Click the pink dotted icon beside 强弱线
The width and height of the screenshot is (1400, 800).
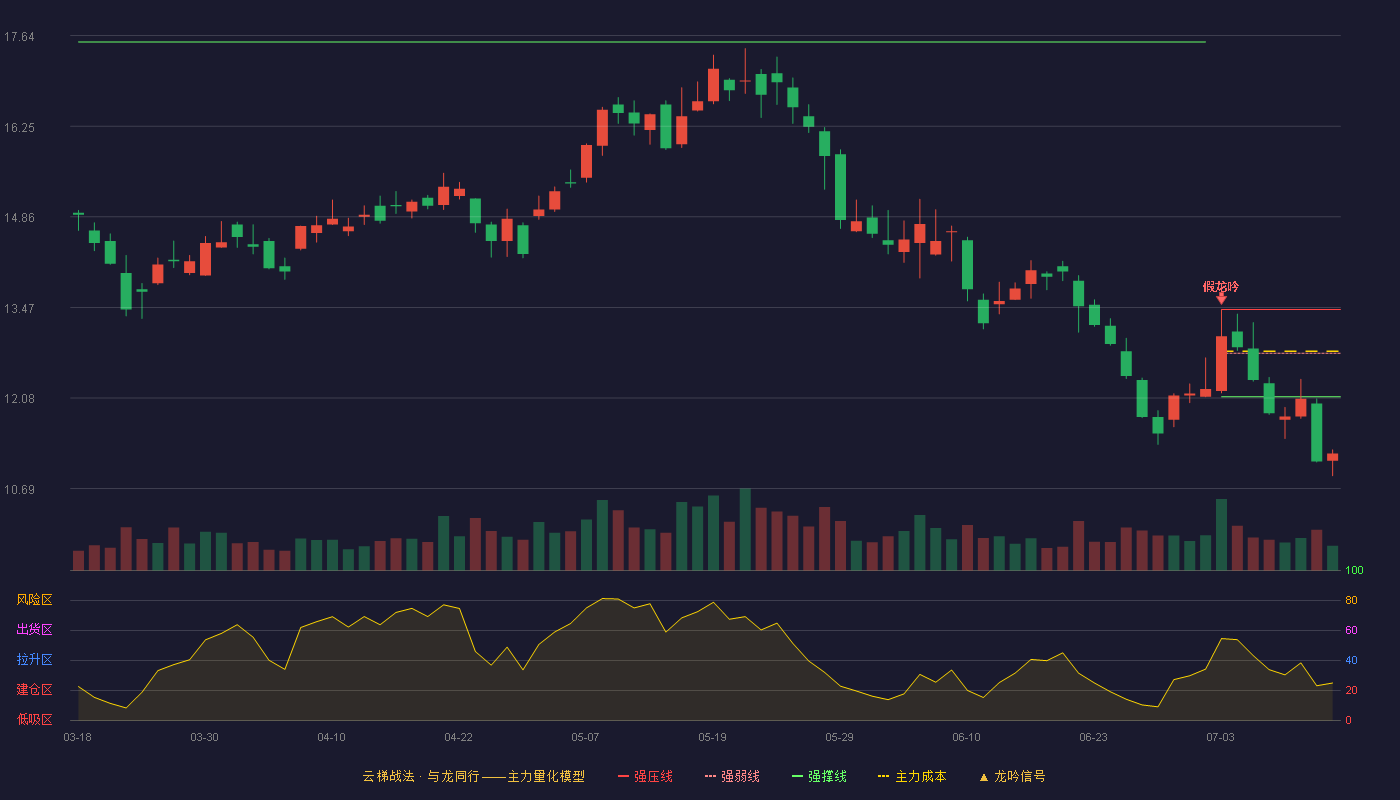[710, 776]
